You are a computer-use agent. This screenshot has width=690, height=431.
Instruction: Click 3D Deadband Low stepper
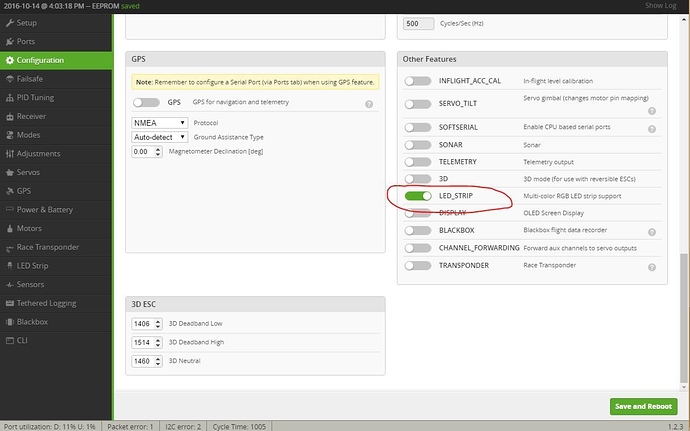click(x=158, y=324)
